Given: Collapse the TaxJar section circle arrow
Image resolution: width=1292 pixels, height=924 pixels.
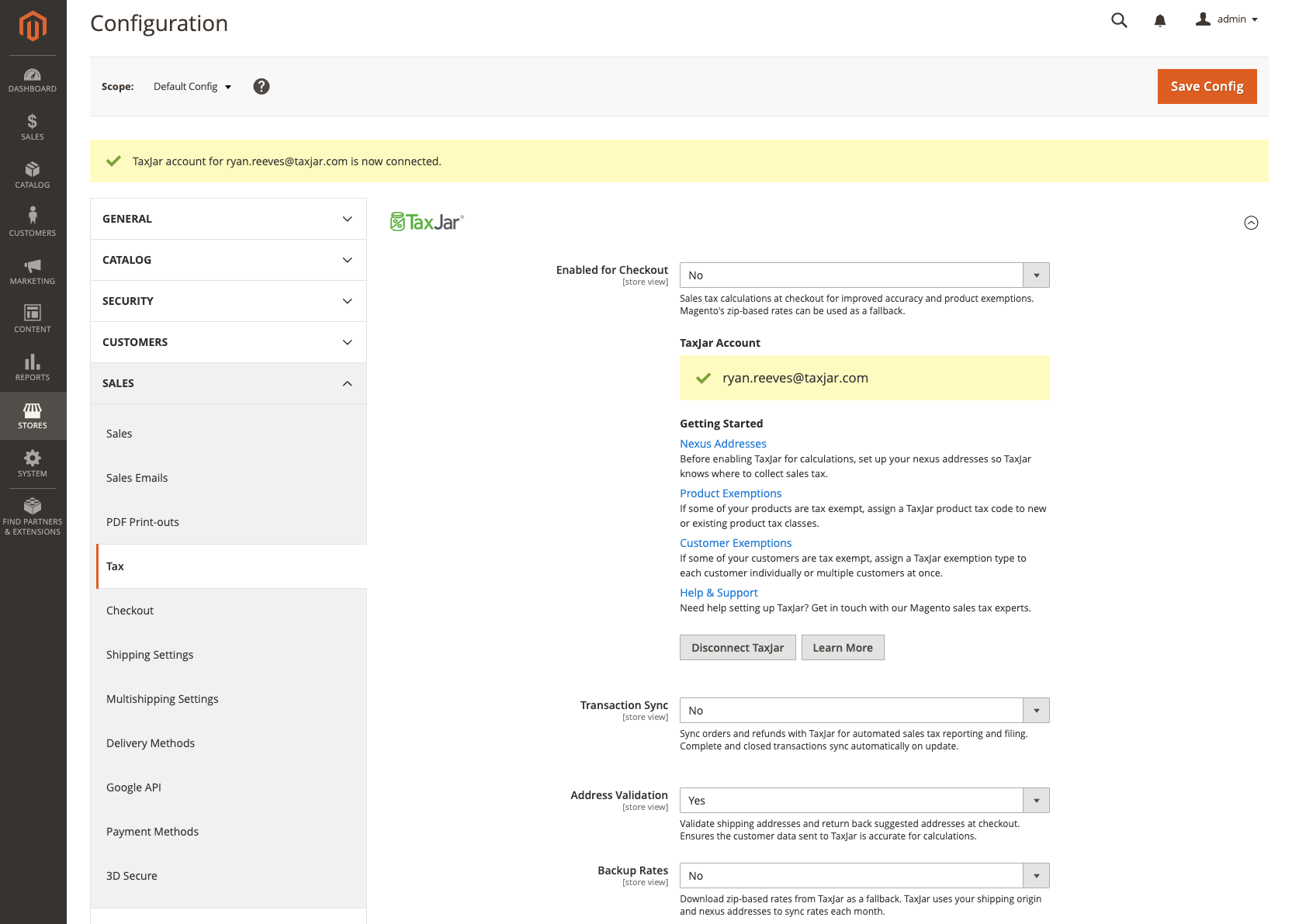Looking at the screenshot, I should tap(1251, 223).
